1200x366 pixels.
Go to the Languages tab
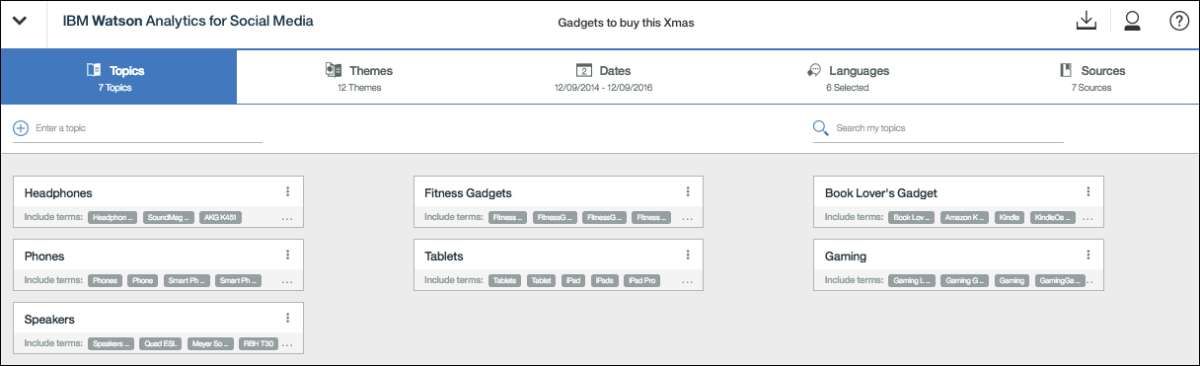point(847,78)
